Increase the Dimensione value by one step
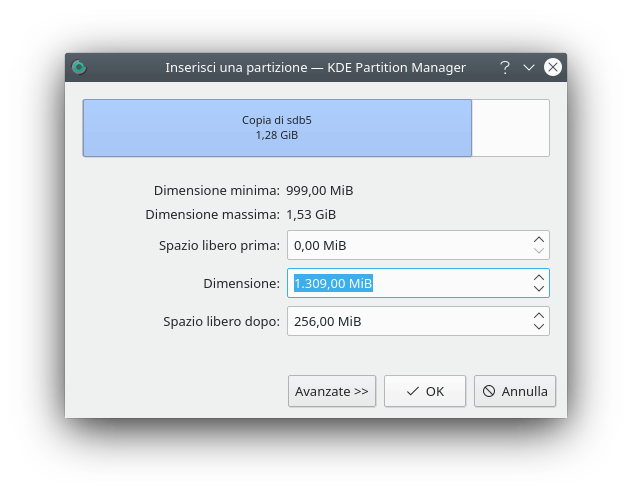 (539, 278)
